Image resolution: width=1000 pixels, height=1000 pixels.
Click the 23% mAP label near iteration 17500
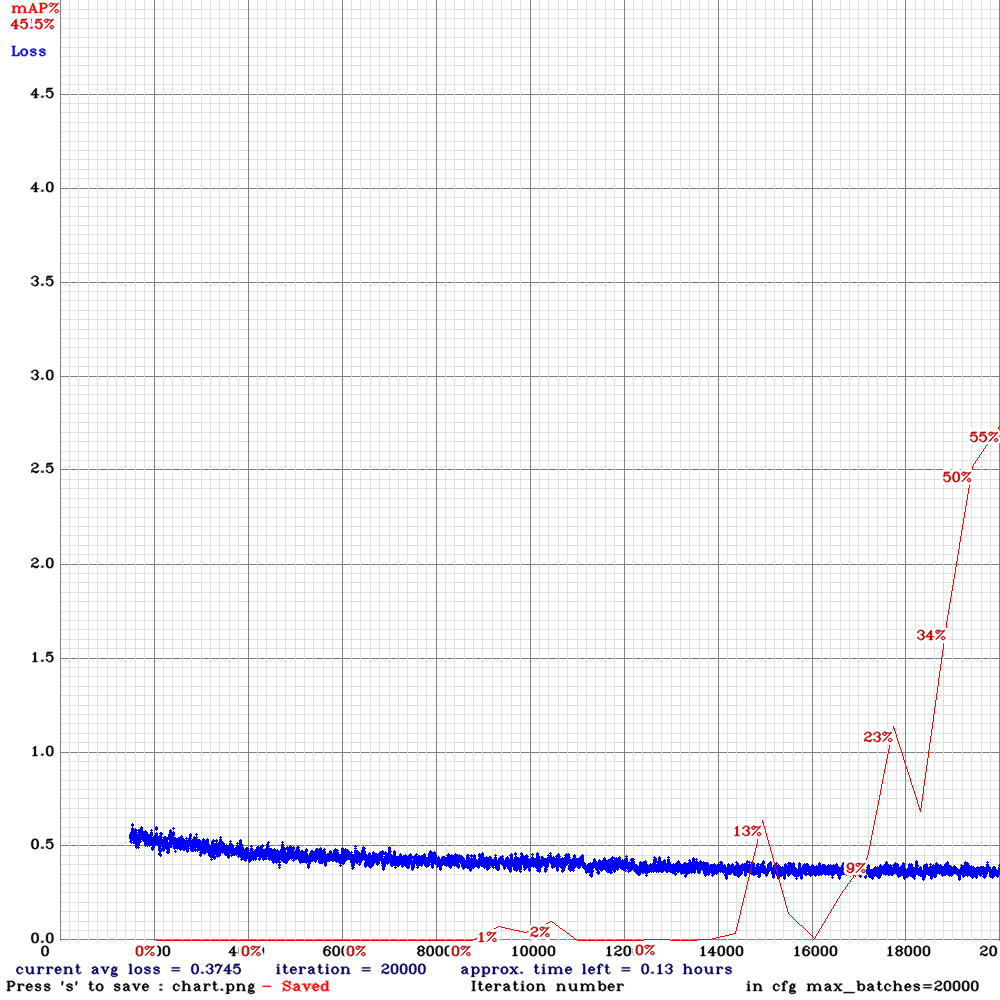pyautogui.click(x=876, y=735)
